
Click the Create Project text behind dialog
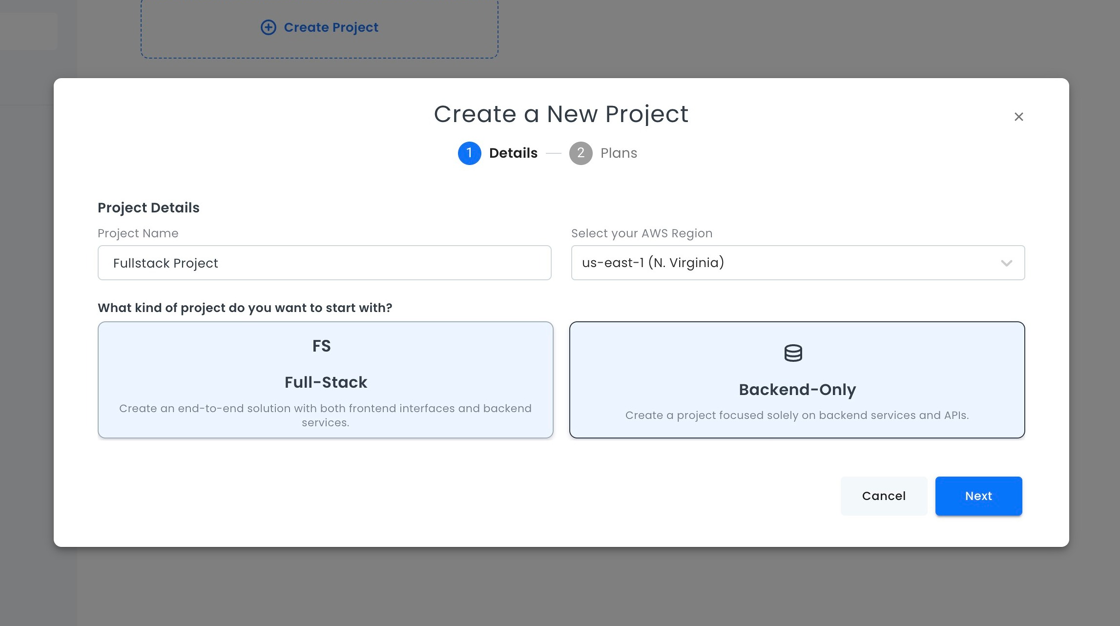click(x=331, y=28)
